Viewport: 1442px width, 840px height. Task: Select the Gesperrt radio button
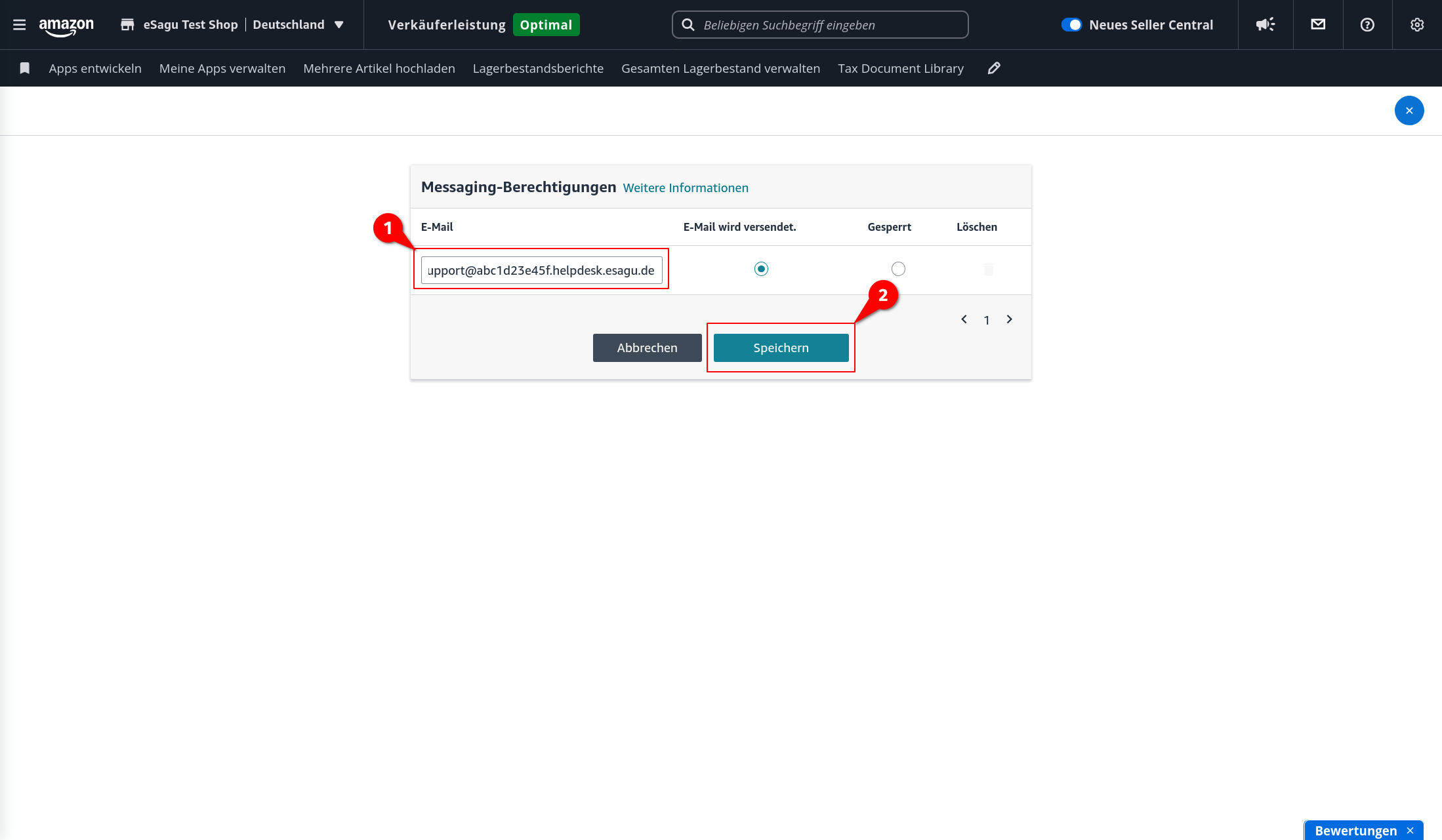coord(898,269)
